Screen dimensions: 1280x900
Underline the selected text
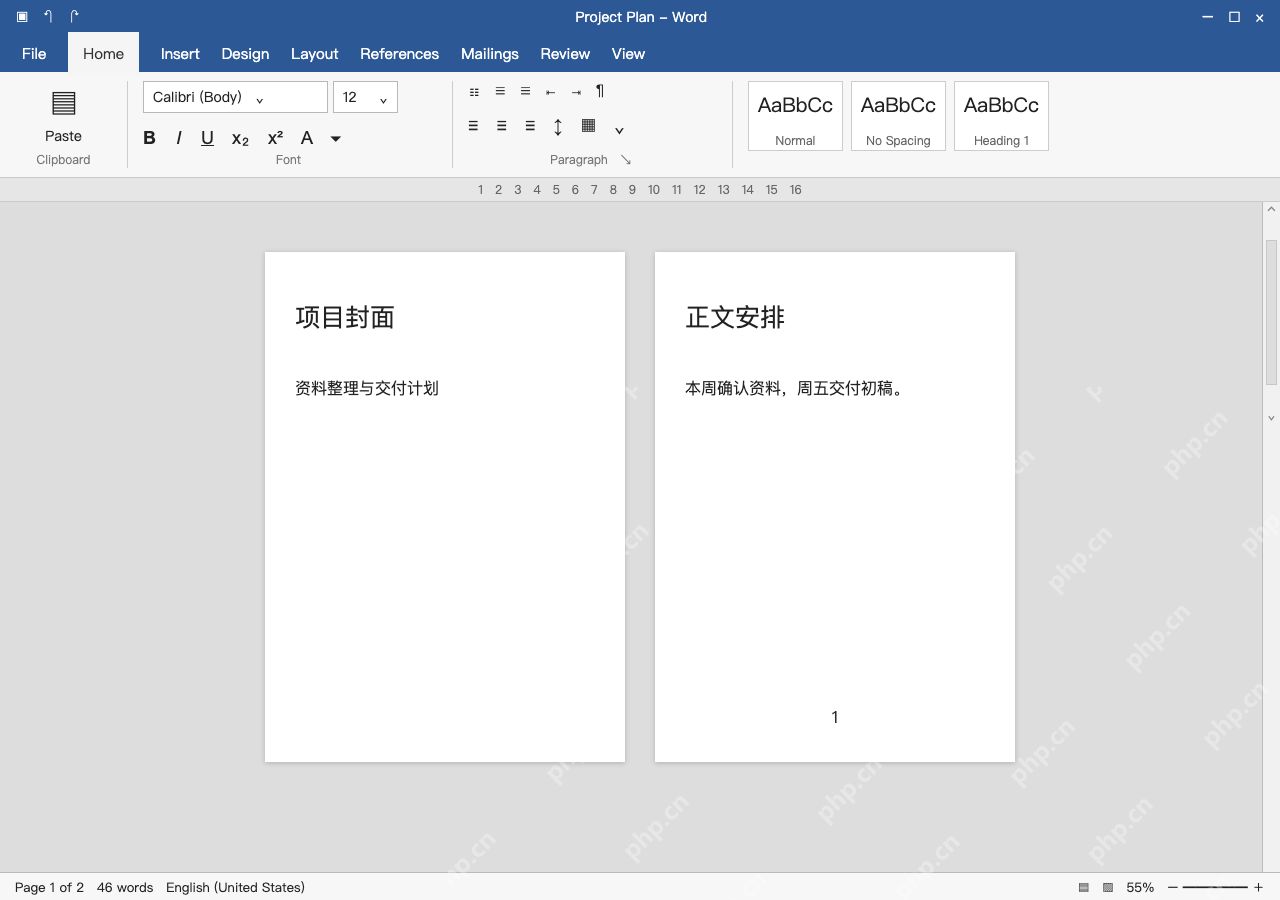[207, 138]
